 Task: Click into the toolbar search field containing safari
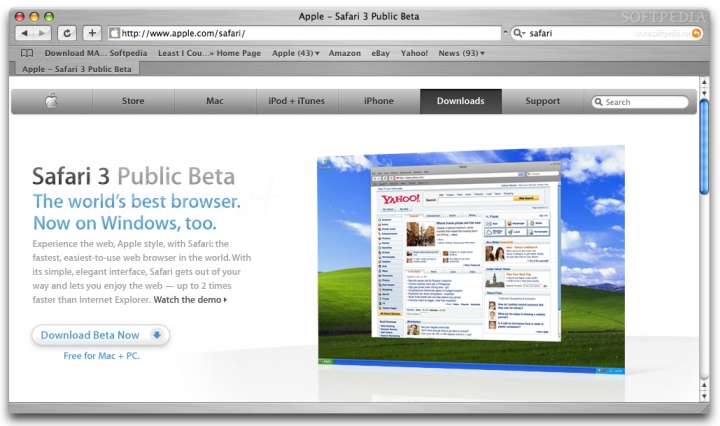click(607, 33)
